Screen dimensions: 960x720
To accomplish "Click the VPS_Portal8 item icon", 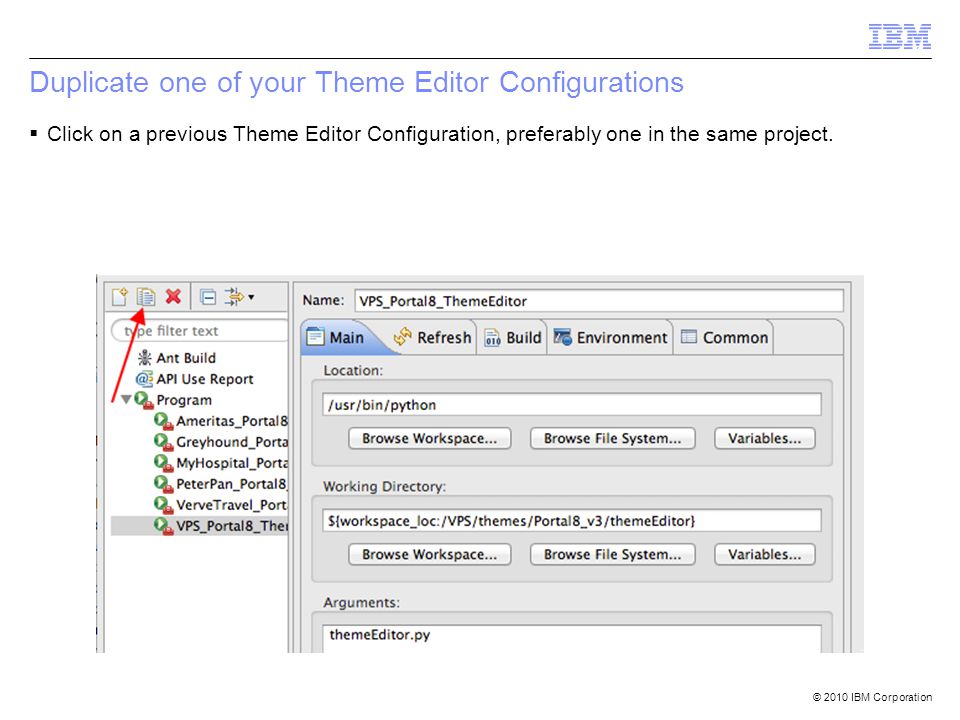I will [163, 526].
